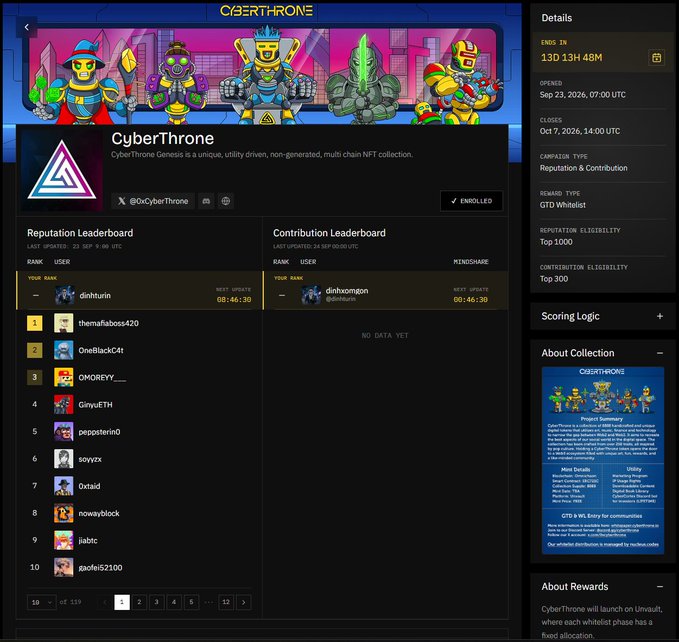
Task: Click the 13D 13H 48M countdown
Action: pyautogui.click(x=571, y=58)
